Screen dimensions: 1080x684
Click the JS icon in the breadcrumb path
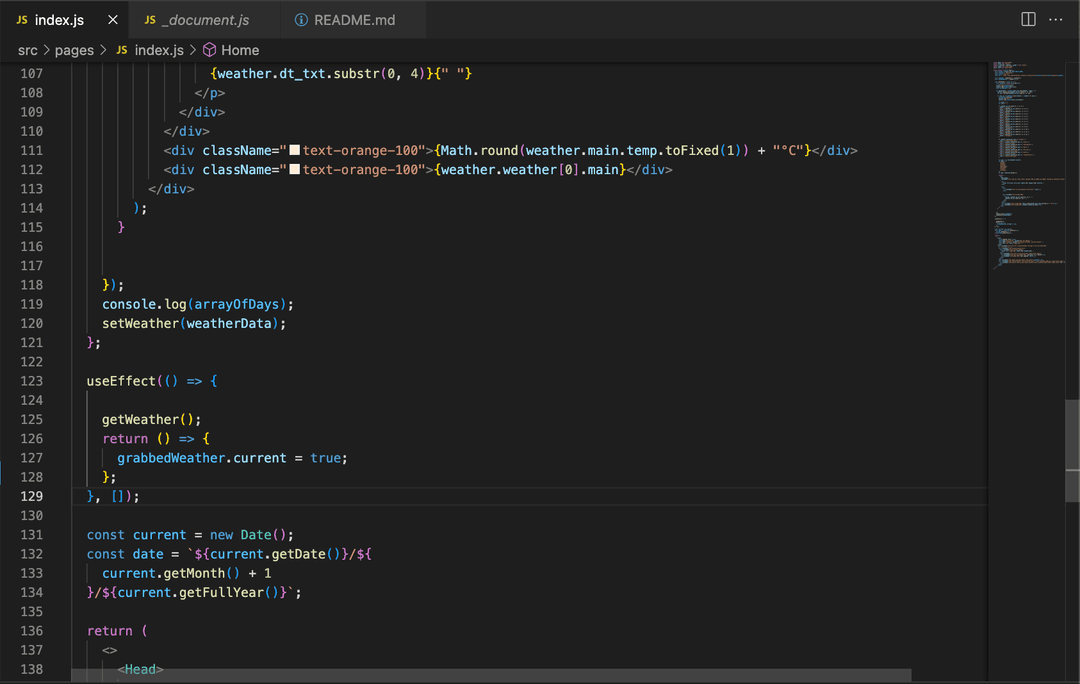pos(122,50)
